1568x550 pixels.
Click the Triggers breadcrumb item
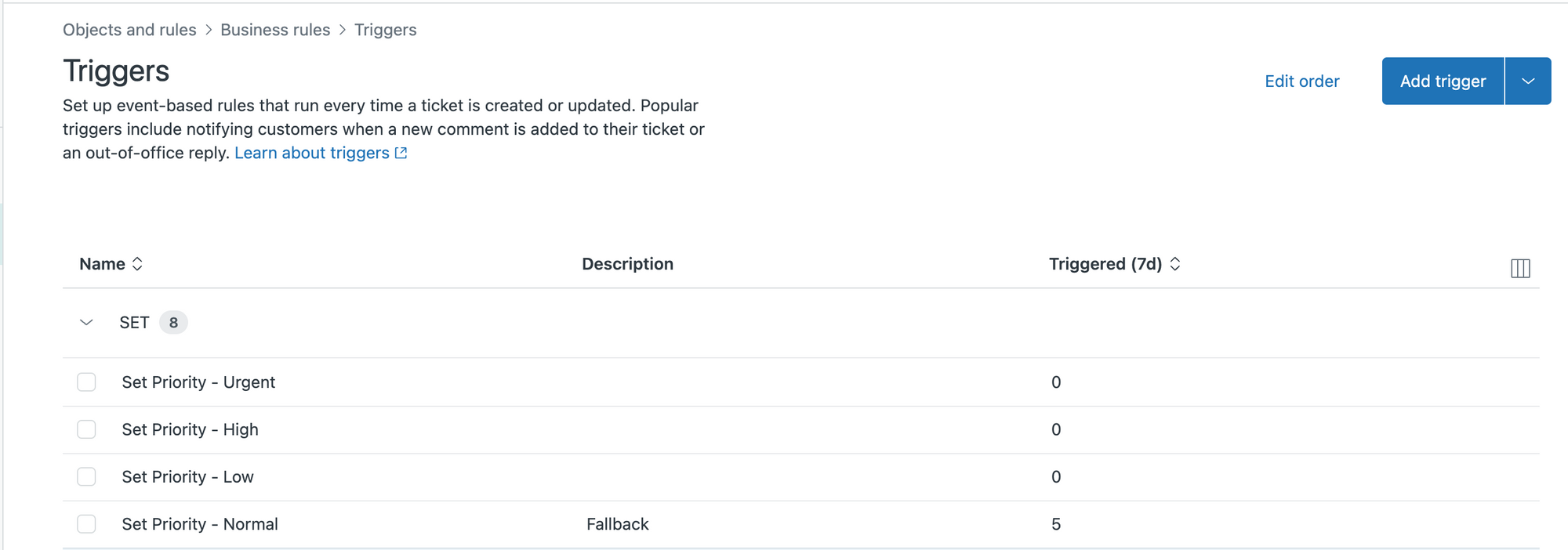tap(385, 30)
